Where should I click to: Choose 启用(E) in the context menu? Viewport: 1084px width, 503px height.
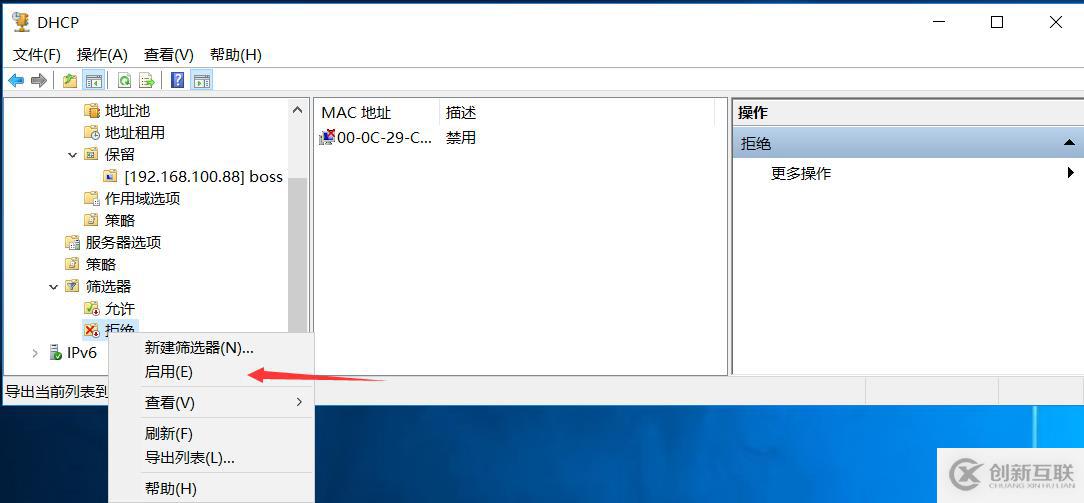click(212, 372)
